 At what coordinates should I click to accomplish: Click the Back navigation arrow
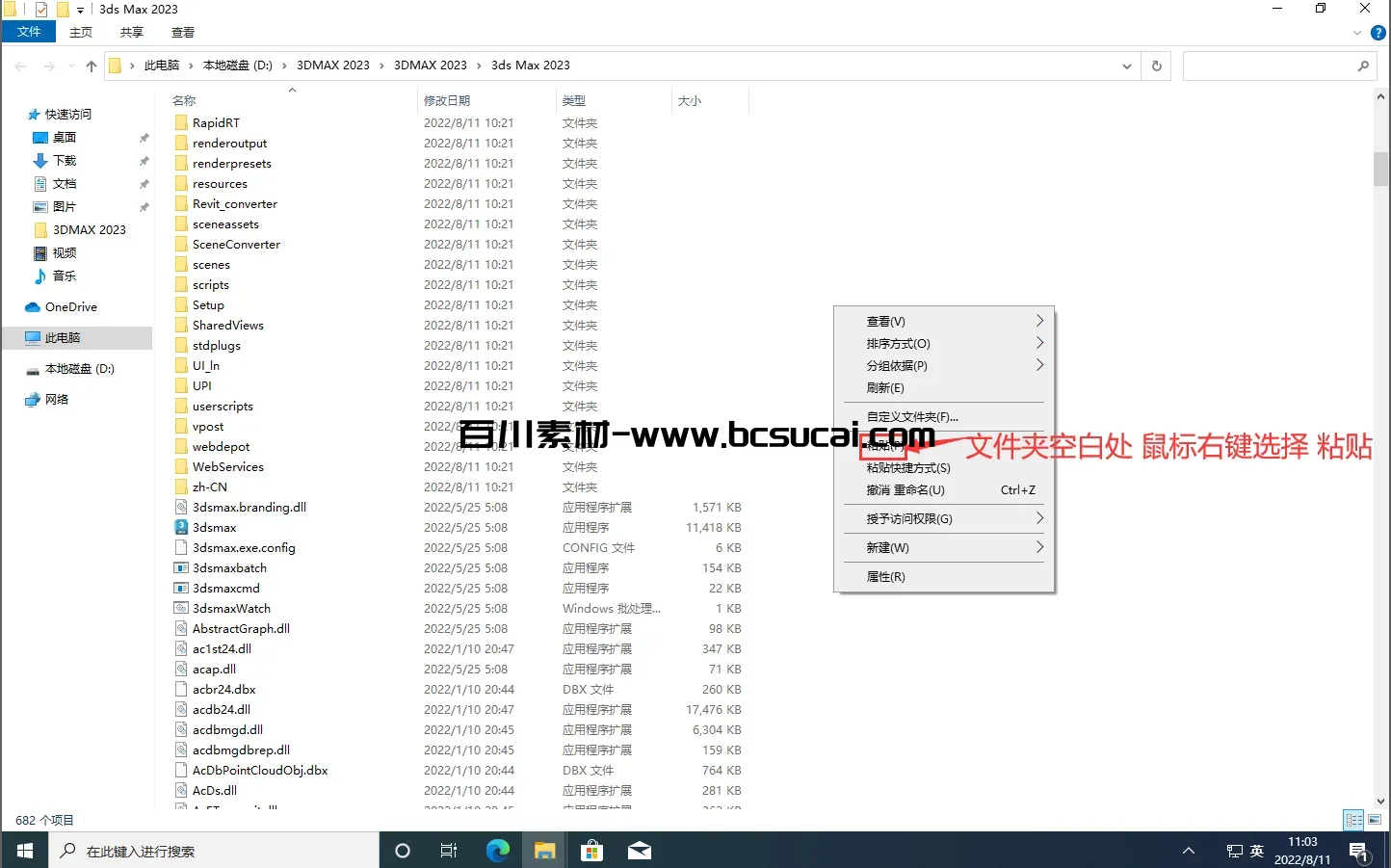click(x=21, y=66)
